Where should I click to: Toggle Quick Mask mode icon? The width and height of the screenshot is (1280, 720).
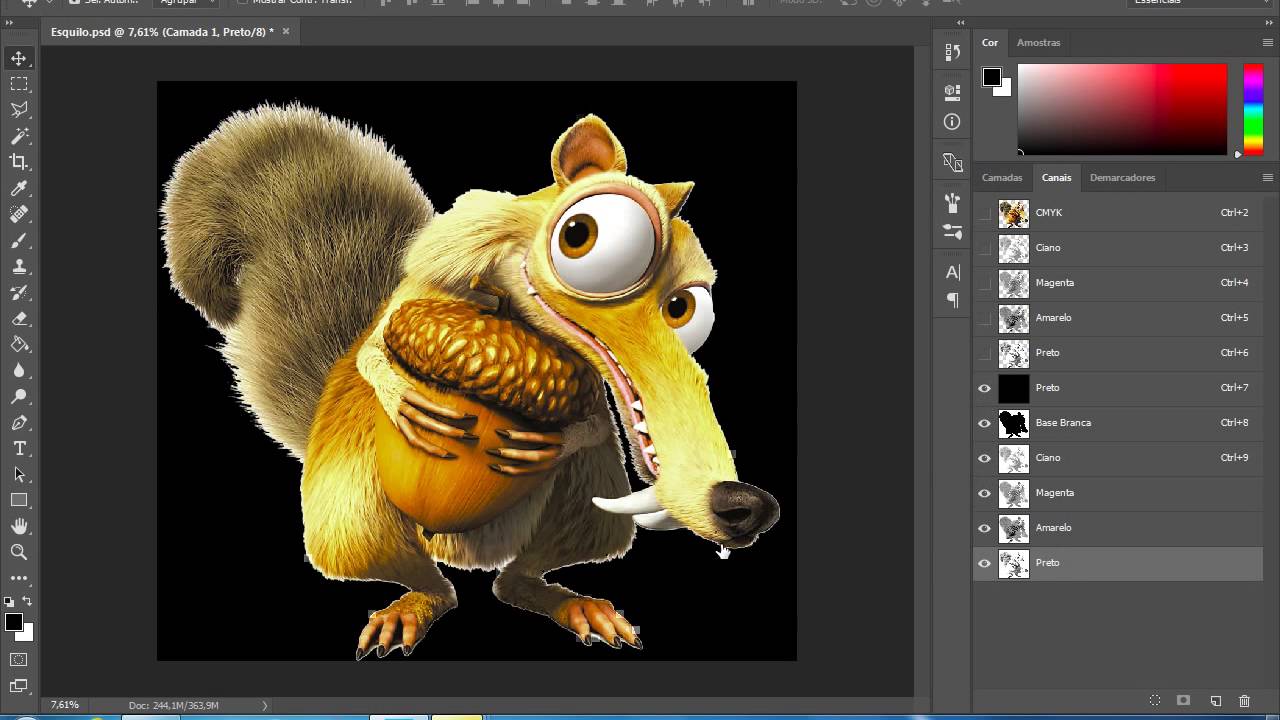click(x=19, y=660)
